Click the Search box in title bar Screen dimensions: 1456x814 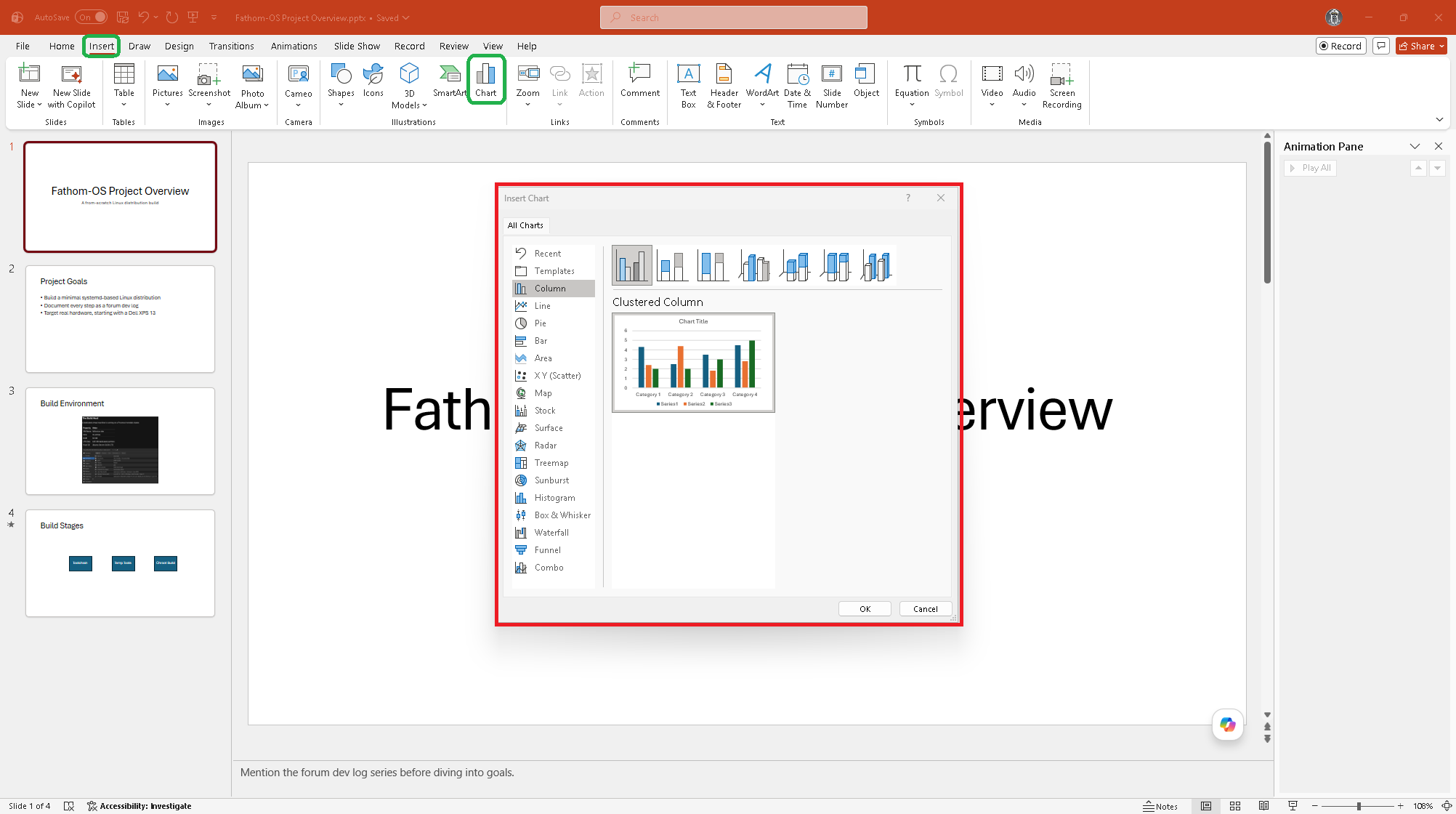tap(734, 17)
